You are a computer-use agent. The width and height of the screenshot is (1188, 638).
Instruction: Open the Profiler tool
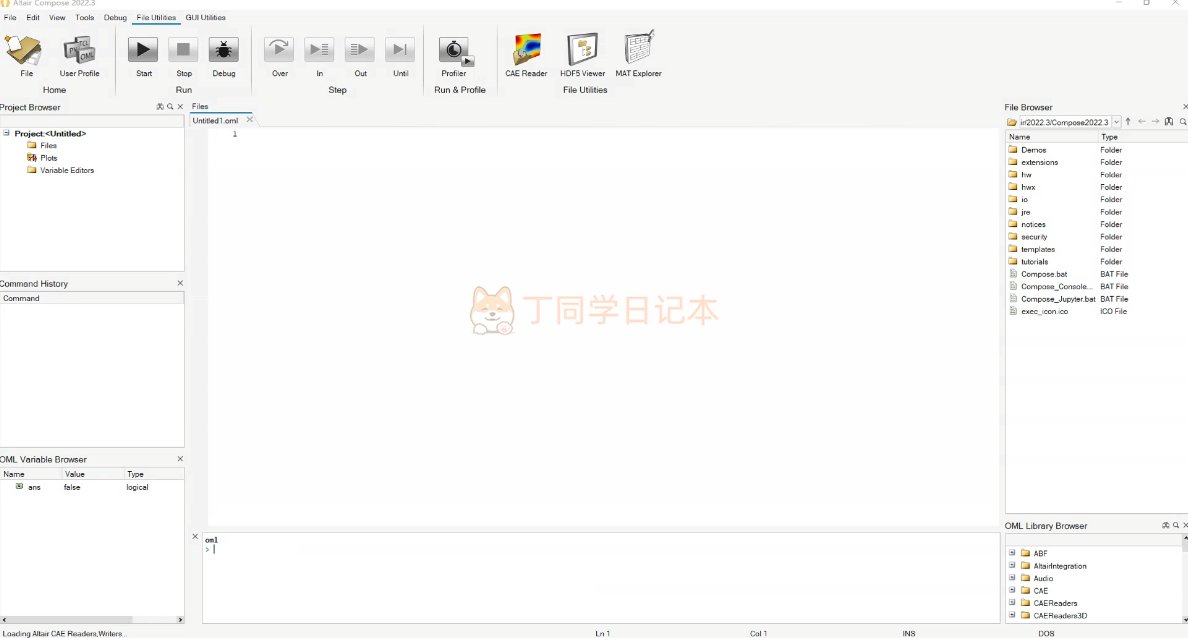point(454,51)
